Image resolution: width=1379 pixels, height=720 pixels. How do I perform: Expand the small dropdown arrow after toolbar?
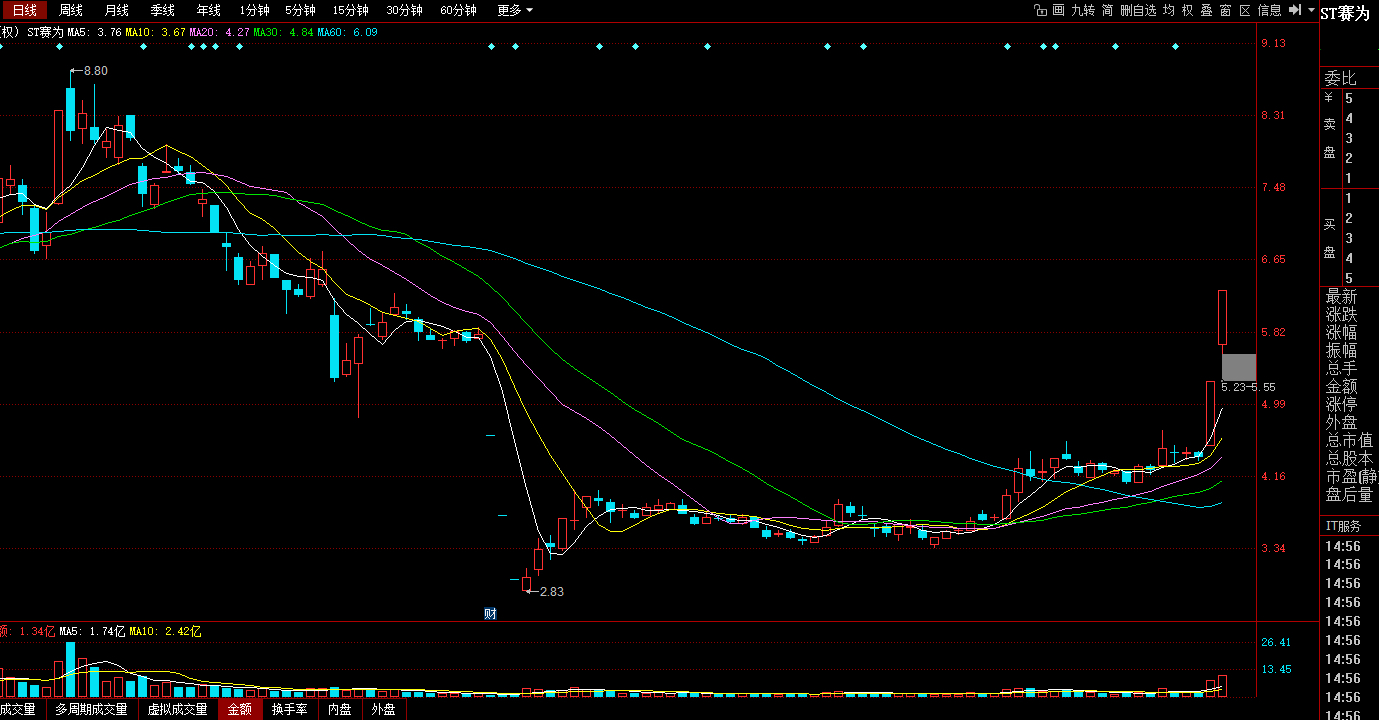pyautogui.click(x=1311, y=10)
